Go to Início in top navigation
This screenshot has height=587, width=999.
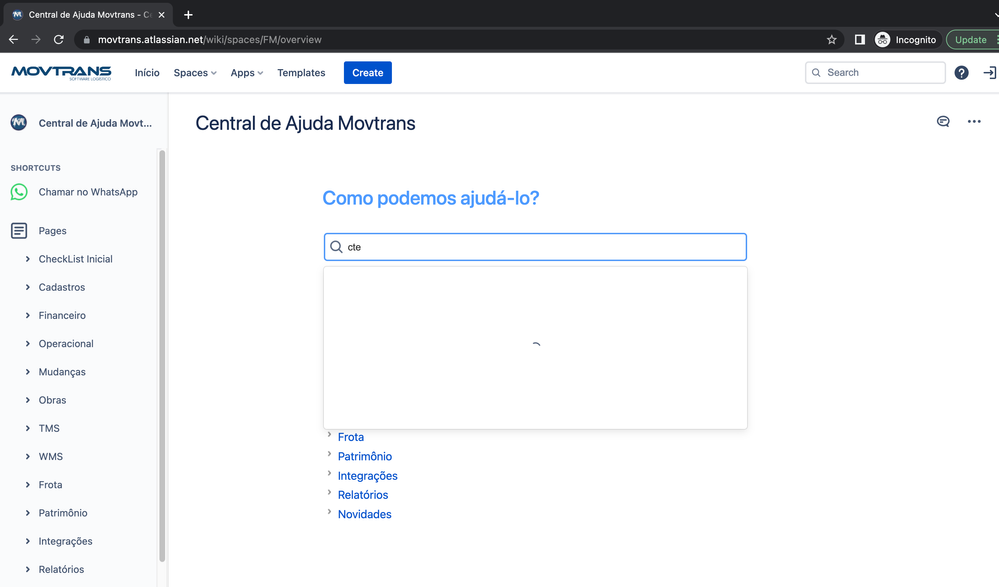click(x=147, y=73)
